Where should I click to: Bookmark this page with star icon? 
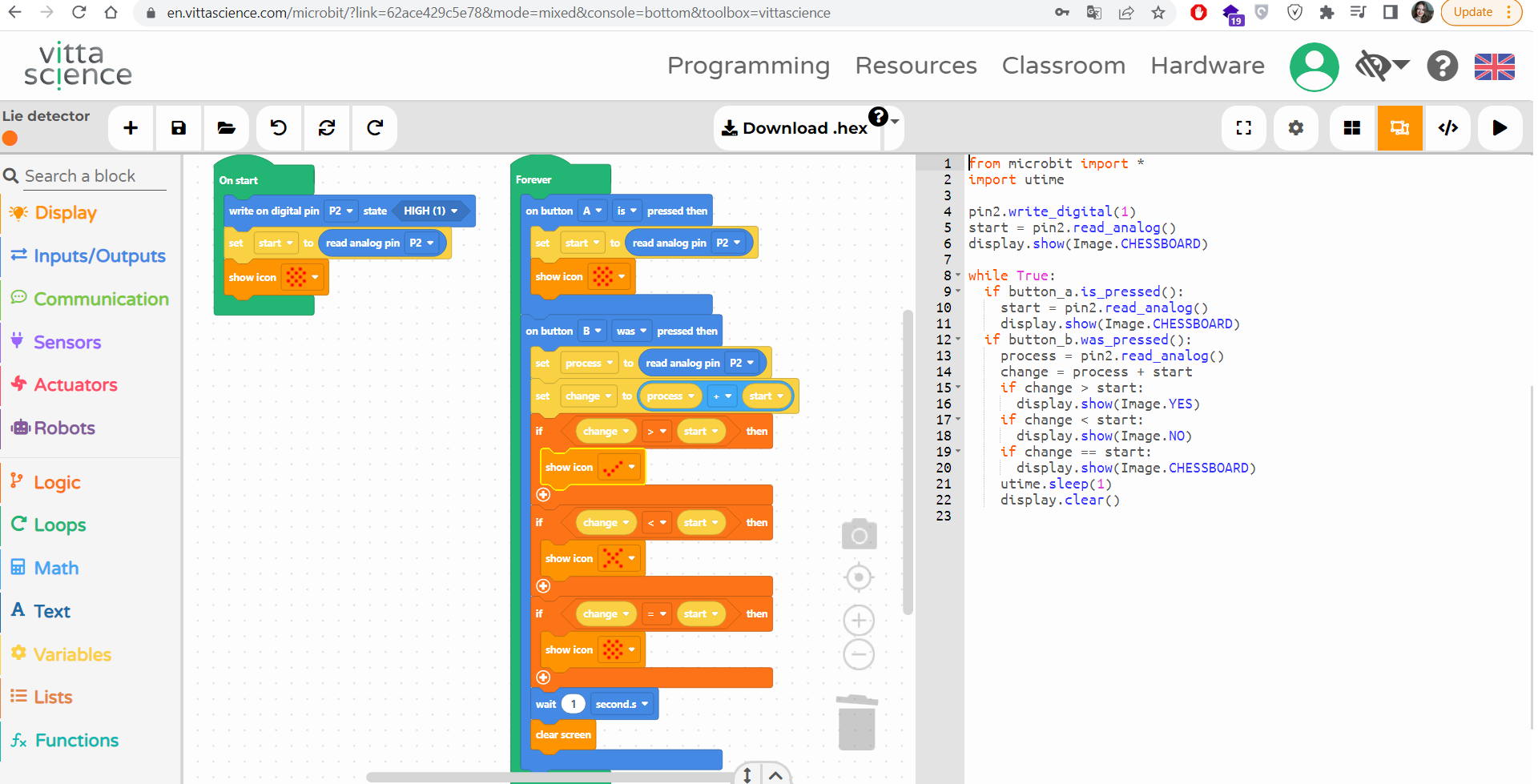1158,12
